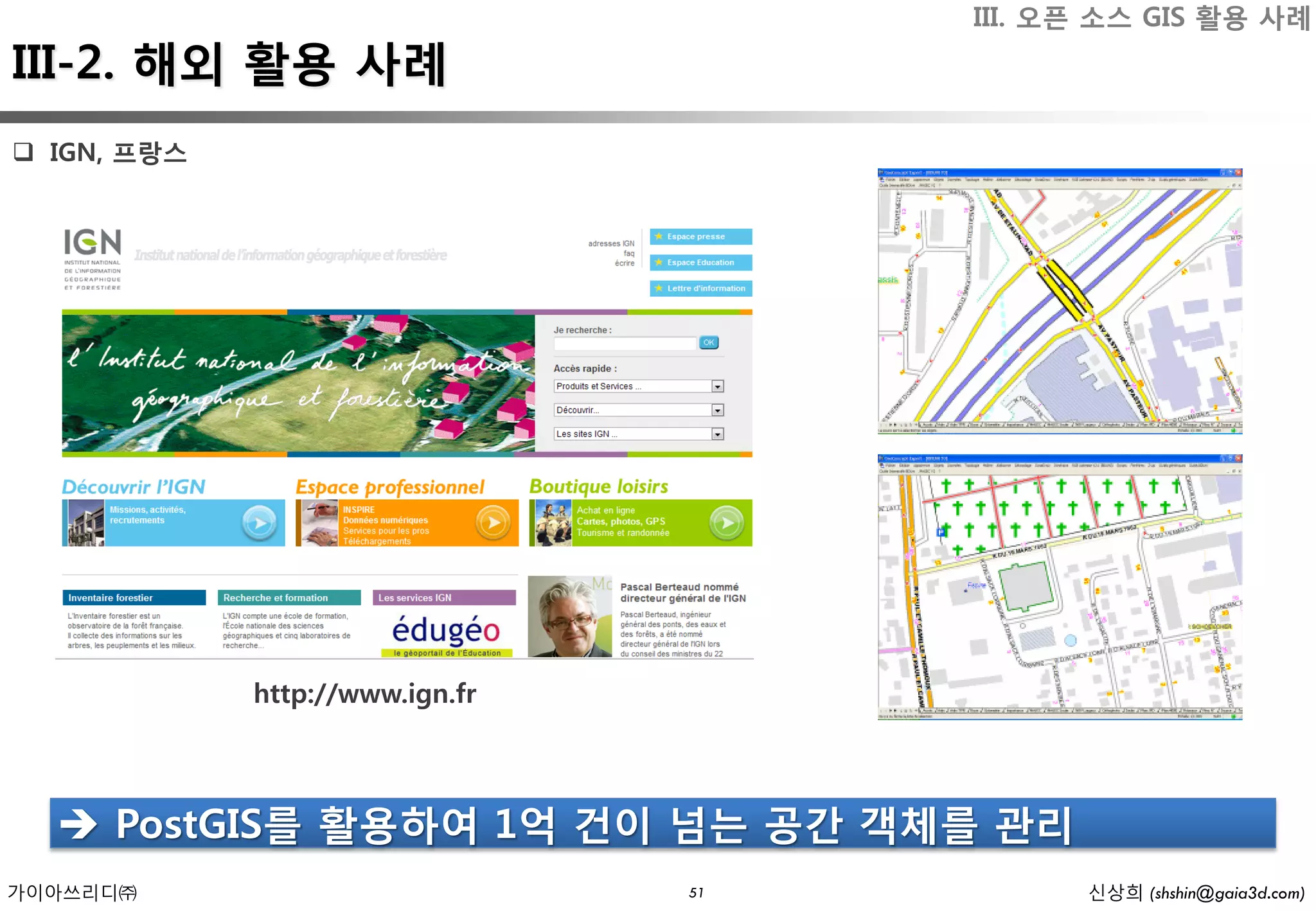Click the upper road-intersection map screenshot

(x=1060, y=301)
